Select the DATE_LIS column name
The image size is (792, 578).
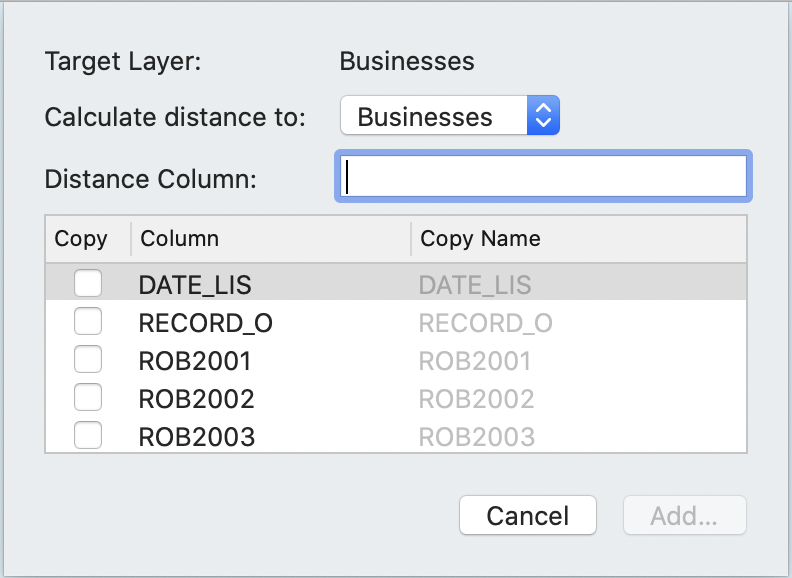[195, 285]
